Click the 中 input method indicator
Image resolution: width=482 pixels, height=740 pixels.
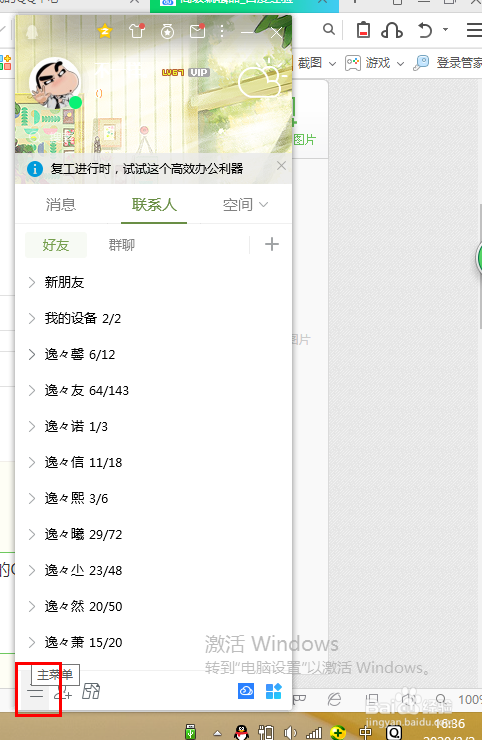point(365,733)
